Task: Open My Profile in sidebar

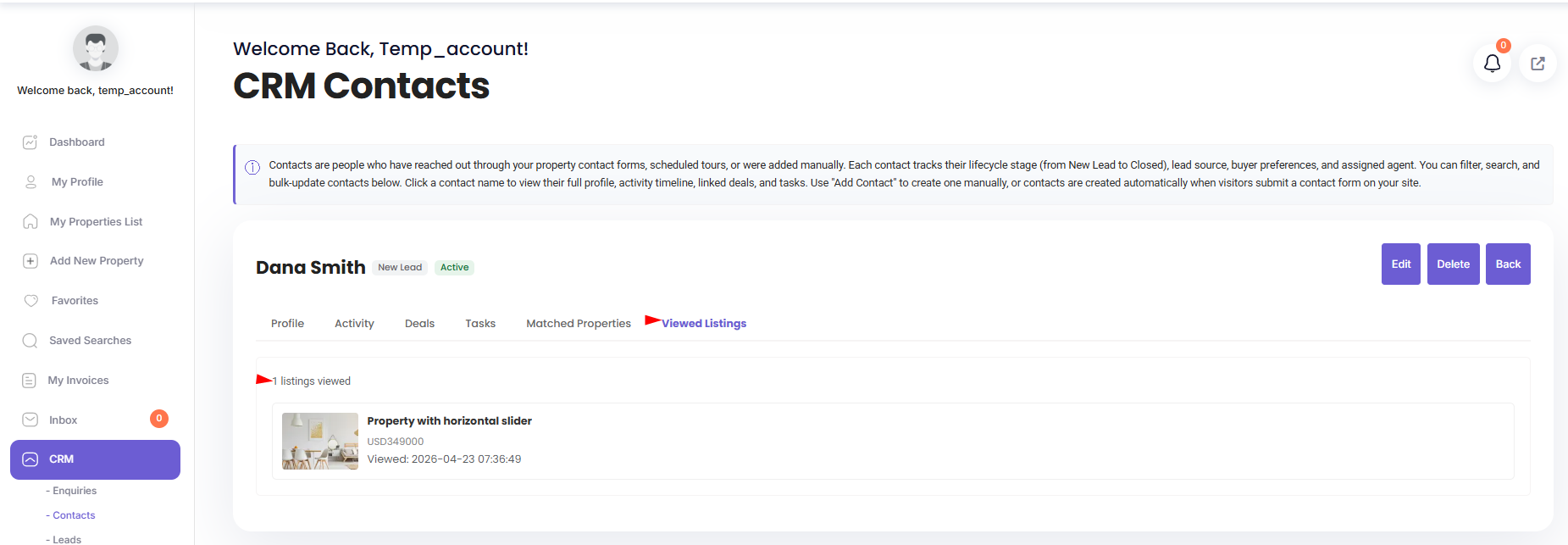Action: pyautogui.click(x=77, y=182)
